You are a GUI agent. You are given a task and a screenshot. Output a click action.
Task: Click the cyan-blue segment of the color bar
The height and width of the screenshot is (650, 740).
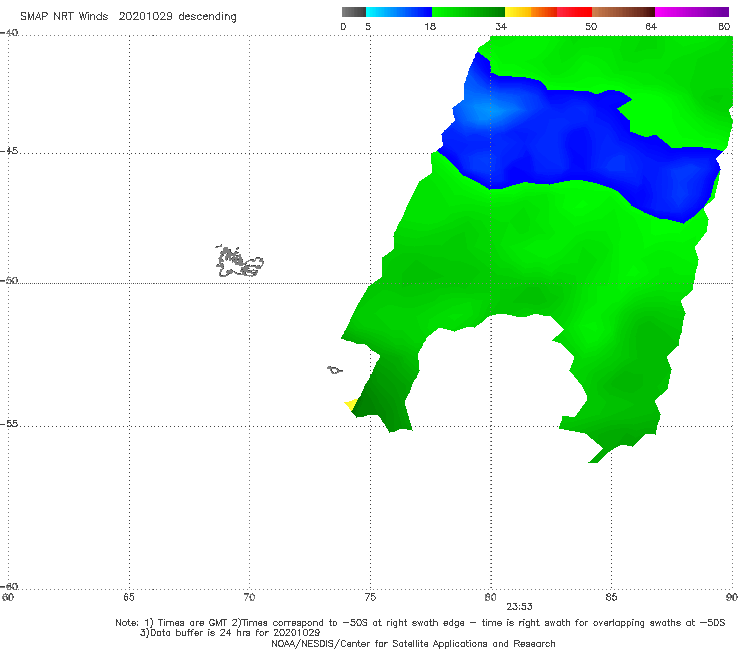399,12
